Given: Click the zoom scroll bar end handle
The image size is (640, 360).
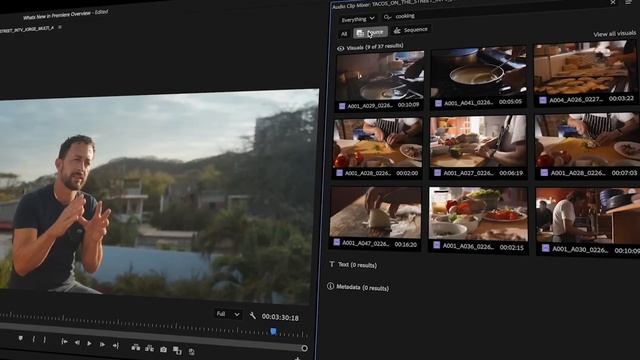Looking at the screenshot, I should (x=304, y=348).
